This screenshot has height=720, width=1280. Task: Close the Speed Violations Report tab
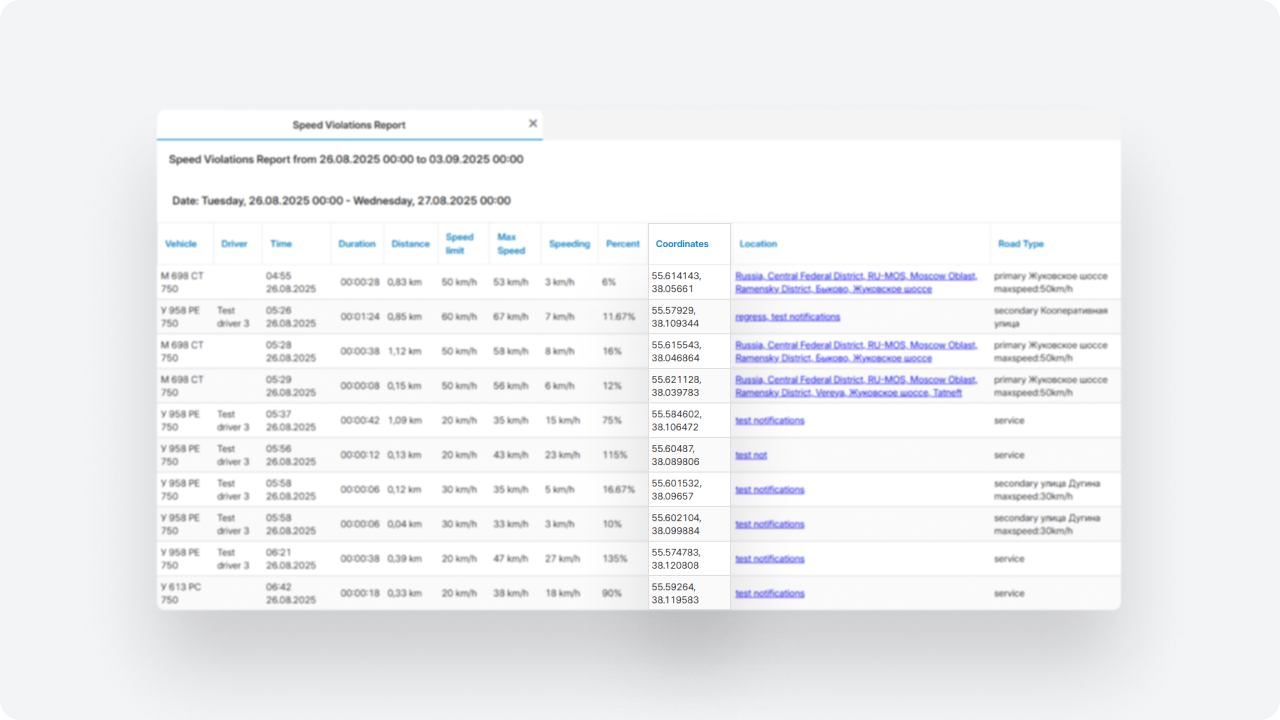pos(533,124)
